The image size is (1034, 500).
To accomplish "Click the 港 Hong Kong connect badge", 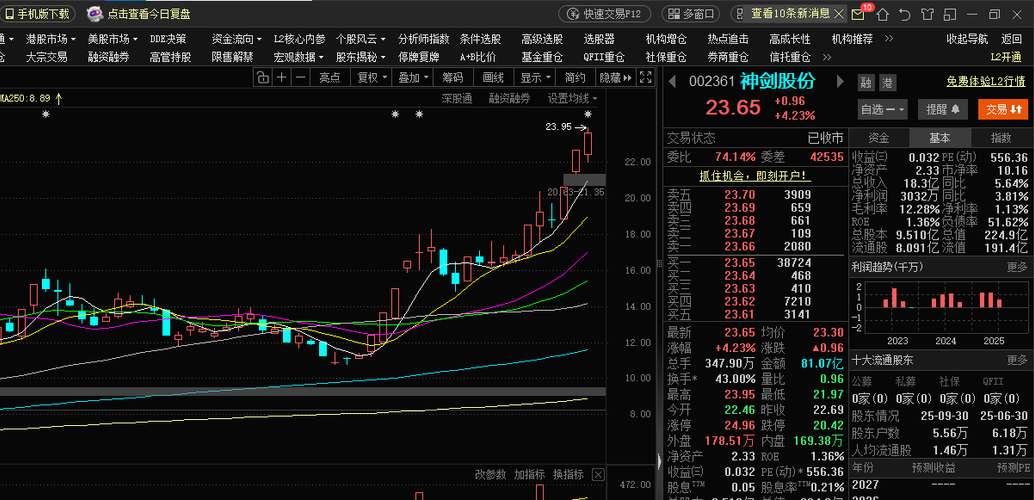I will (888, 83).
